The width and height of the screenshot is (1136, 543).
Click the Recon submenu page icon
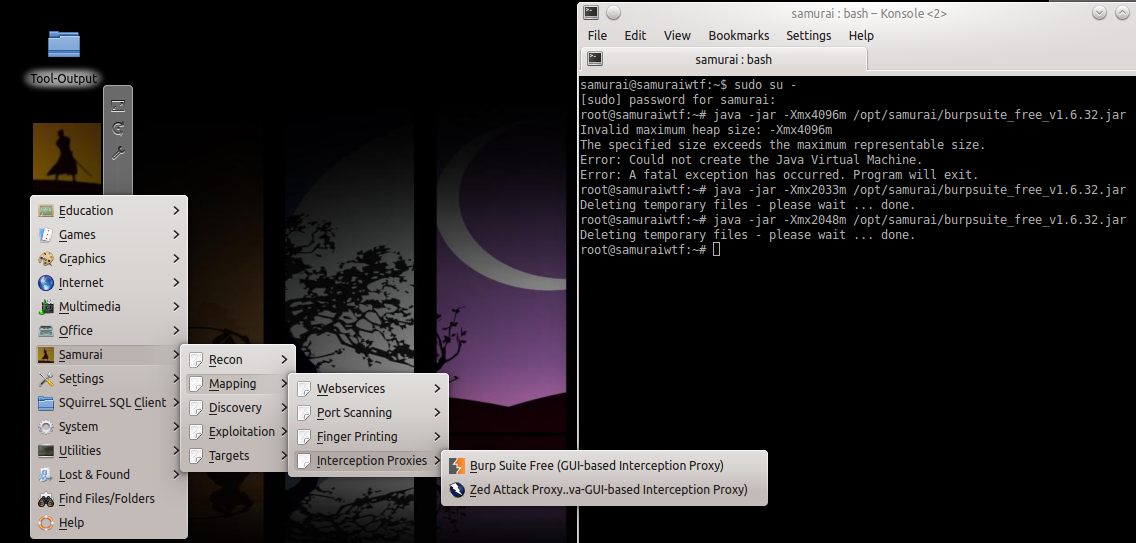tap(196, 360)
